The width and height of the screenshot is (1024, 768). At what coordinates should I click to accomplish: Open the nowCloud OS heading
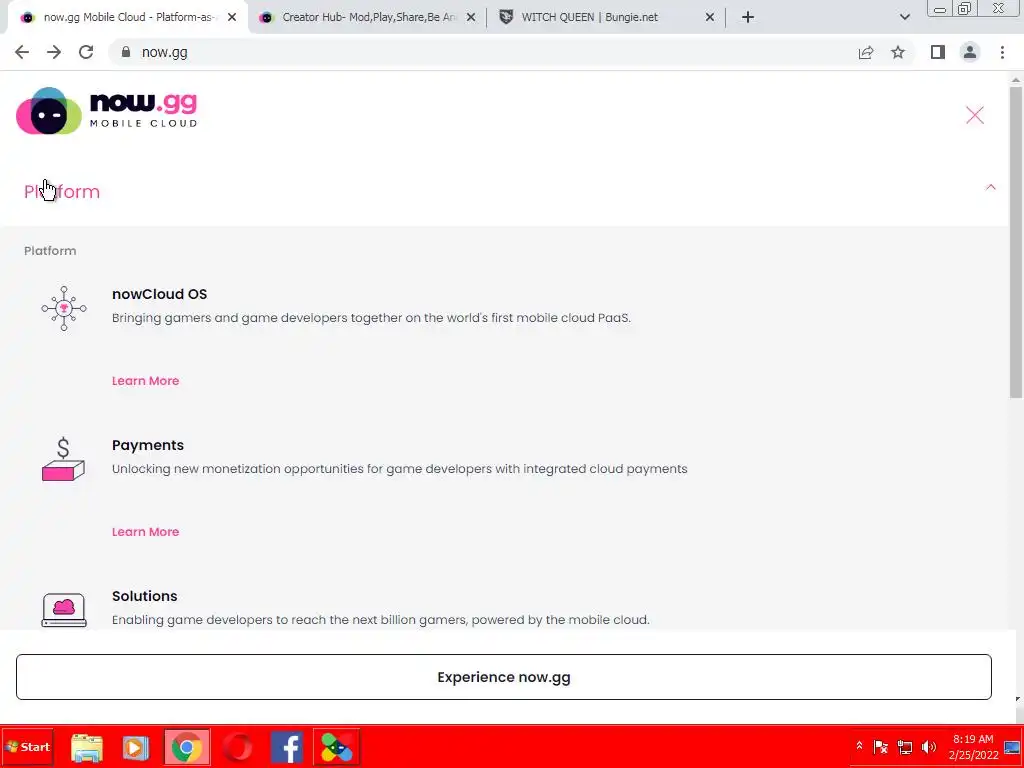[x=159, y=294]
